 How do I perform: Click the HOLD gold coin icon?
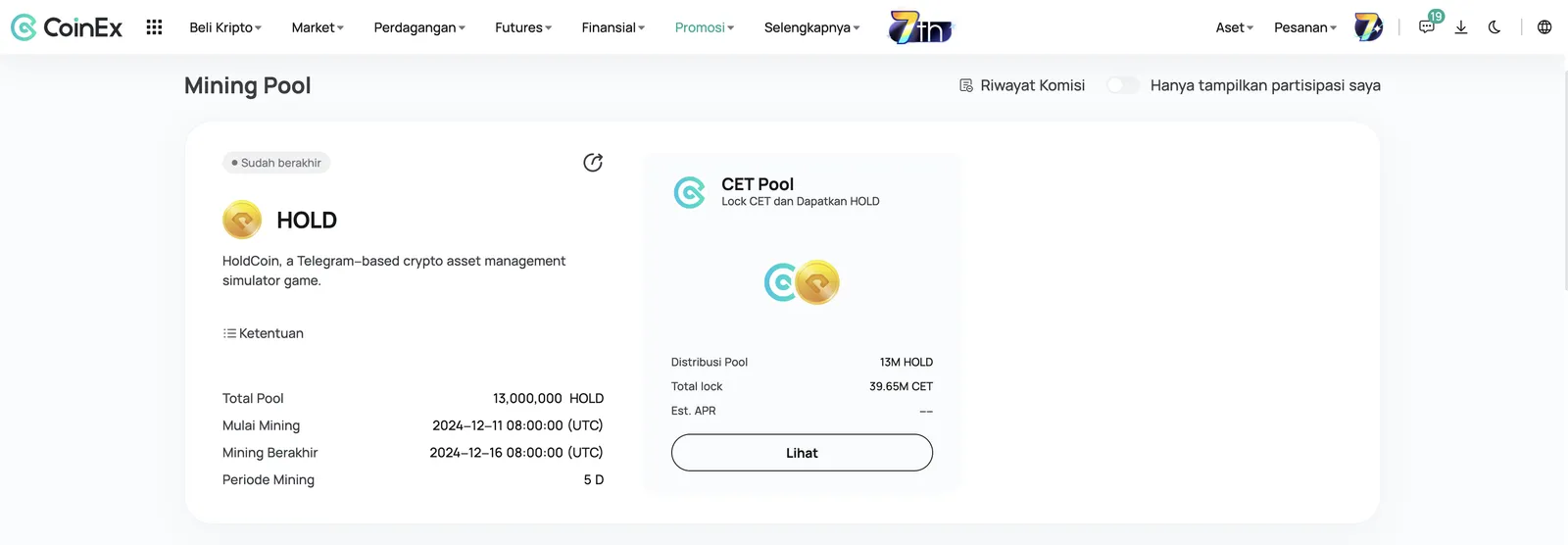[x=242, y=220]
